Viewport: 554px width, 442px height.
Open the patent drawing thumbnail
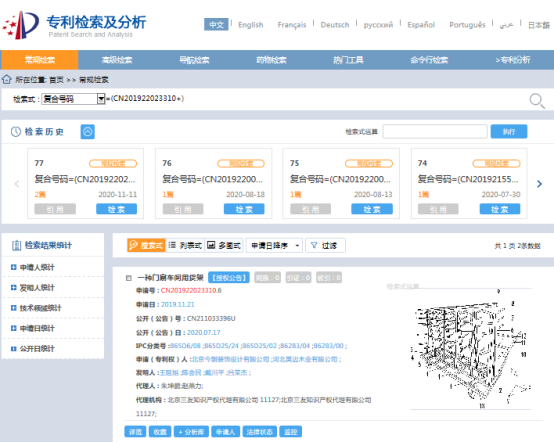point(470,348)
